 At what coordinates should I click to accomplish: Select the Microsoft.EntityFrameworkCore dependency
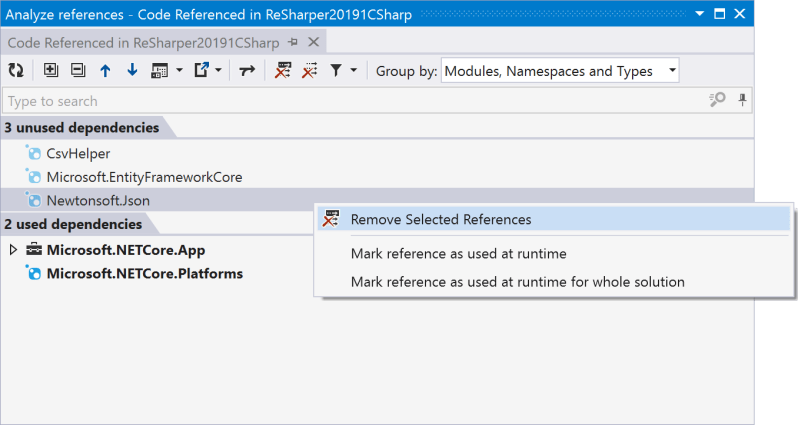145,177
